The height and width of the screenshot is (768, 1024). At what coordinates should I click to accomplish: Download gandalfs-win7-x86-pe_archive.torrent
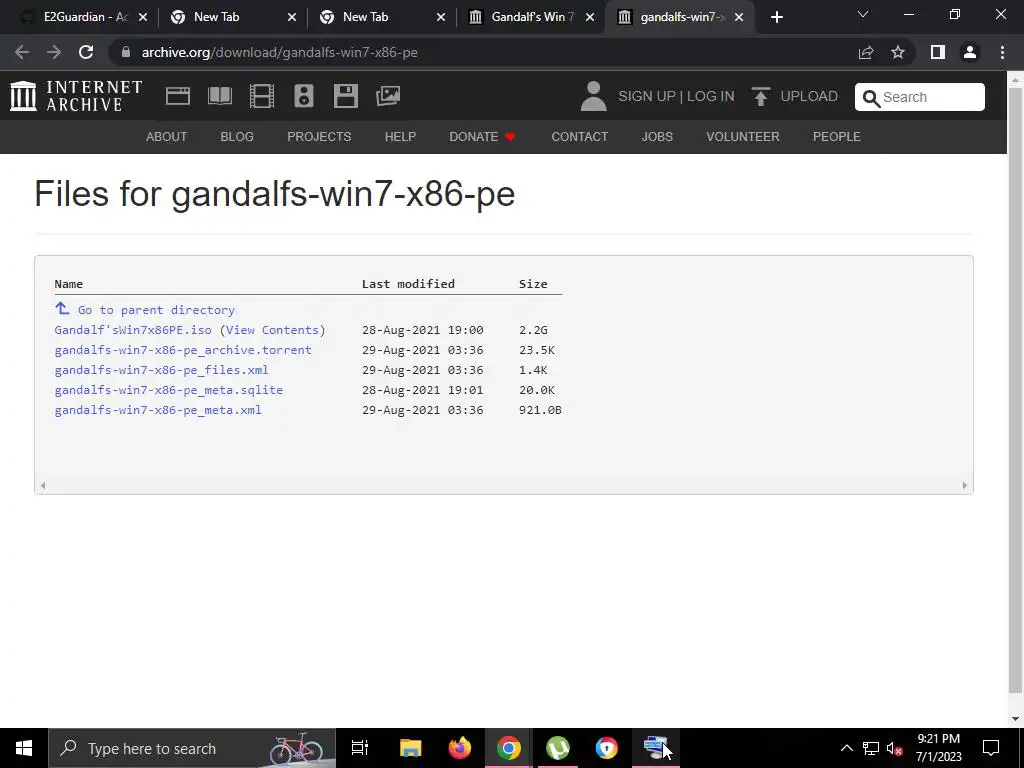coord(183,350)
